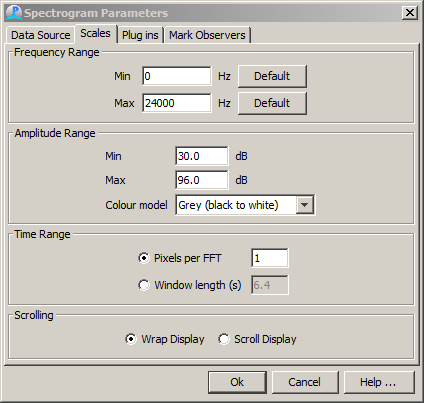
Task: Click the amplitude Min dB field
Action: pos(202,156)
